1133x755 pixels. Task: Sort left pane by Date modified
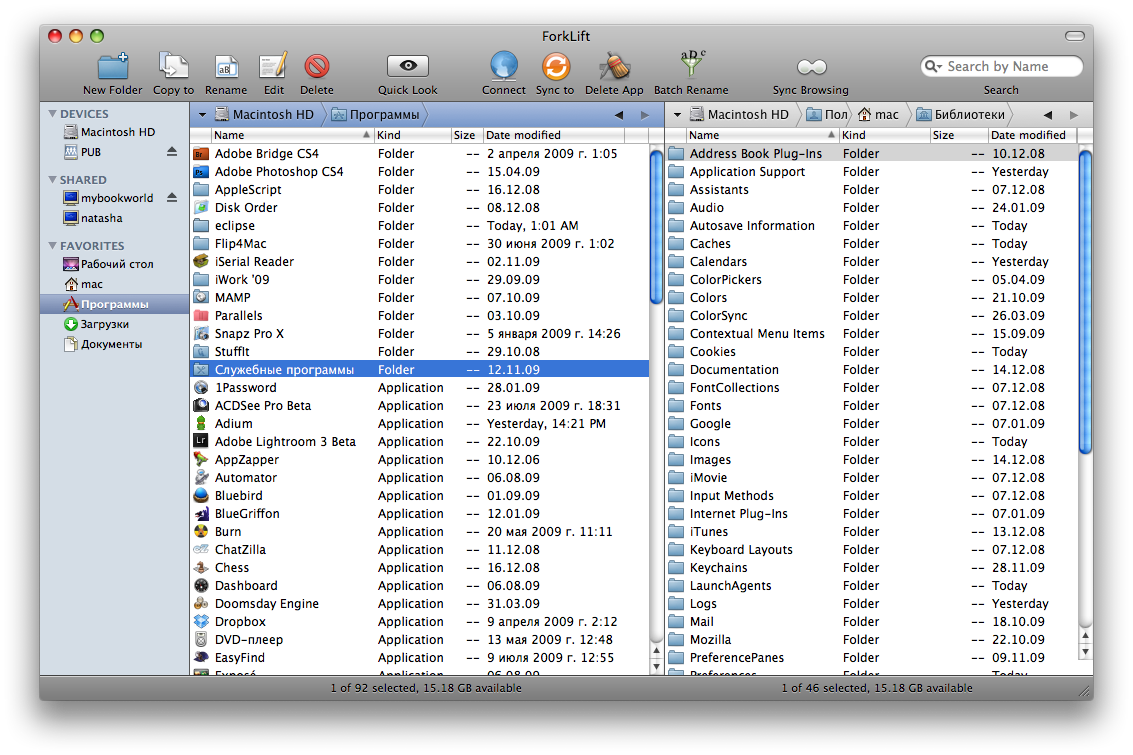[x=553, y=135]
